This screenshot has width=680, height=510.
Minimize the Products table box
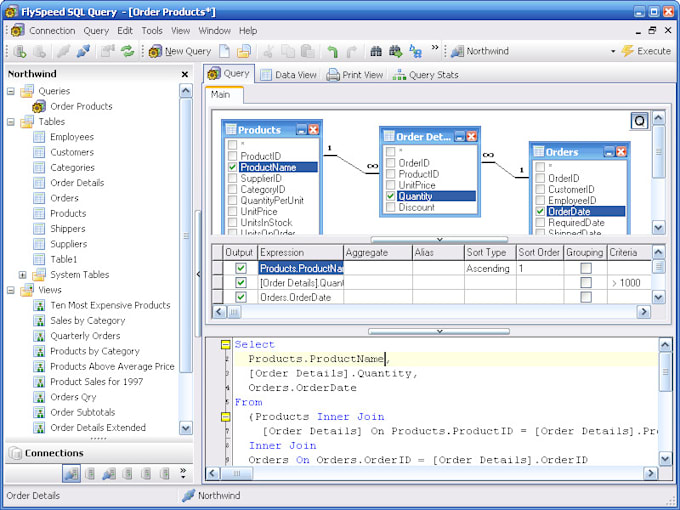coord(301,130)
